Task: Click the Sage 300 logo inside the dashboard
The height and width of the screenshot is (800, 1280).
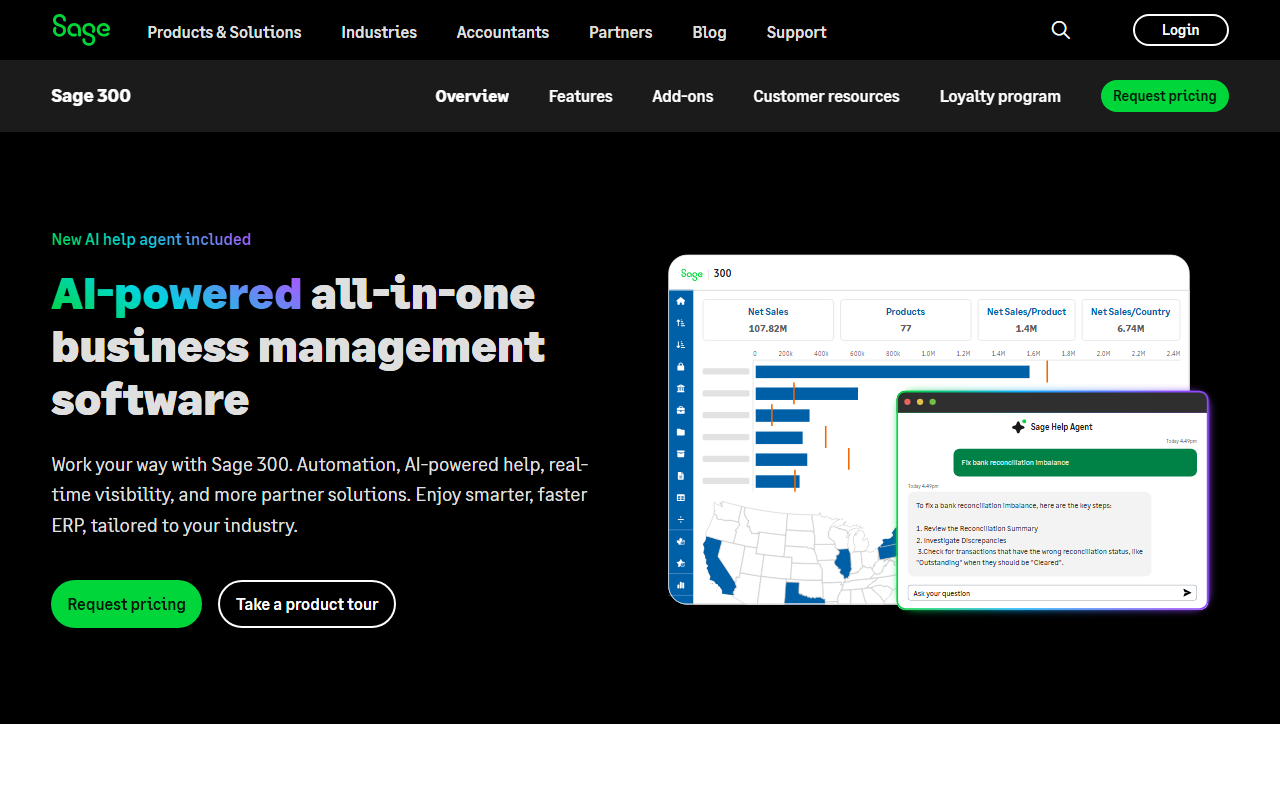Action: pos(706,274)
